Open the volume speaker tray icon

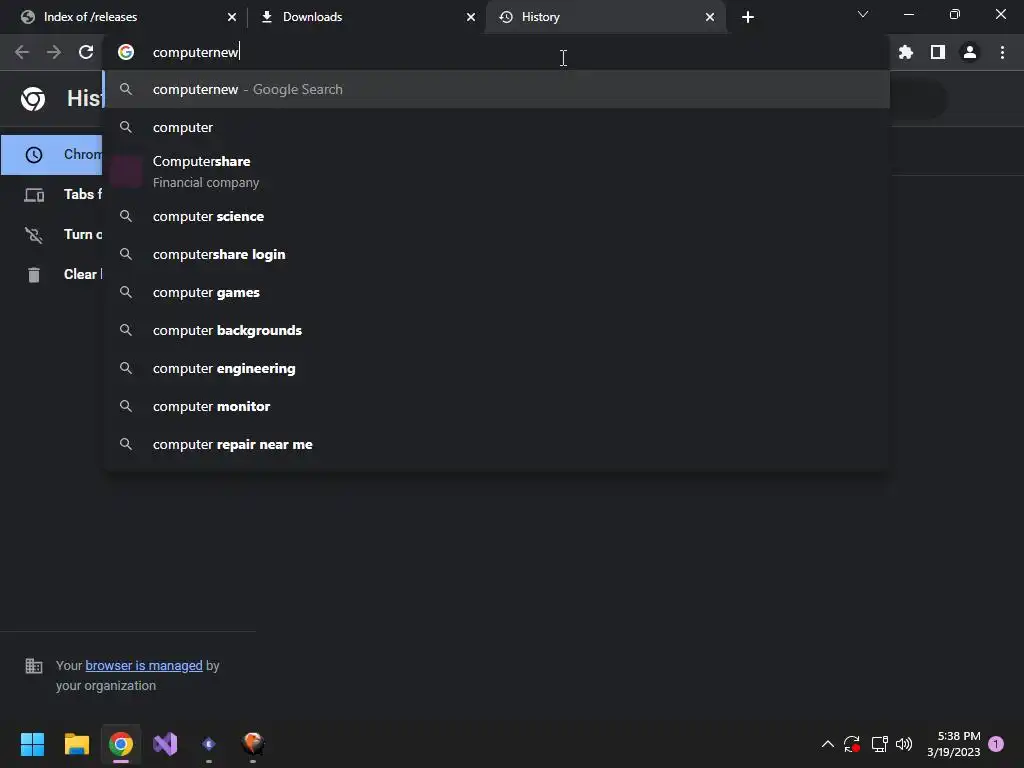(904, 744)
